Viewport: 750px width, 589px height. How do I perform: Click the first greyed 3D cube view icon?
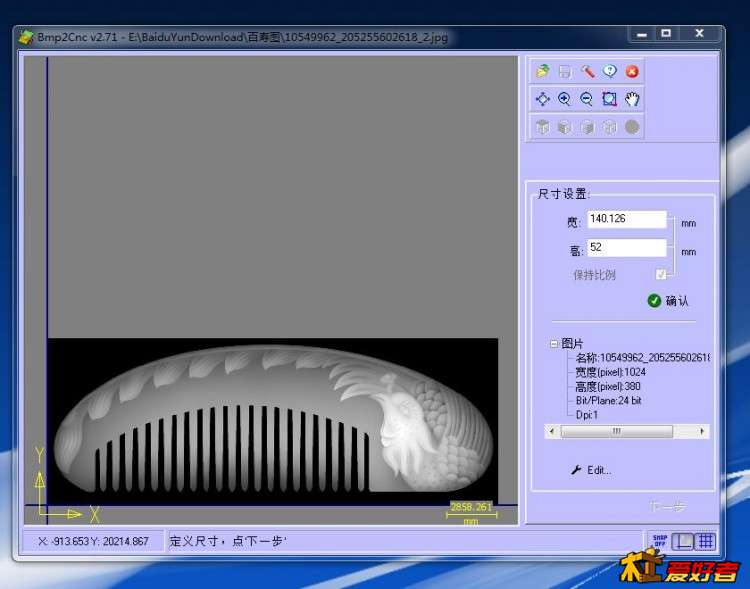click(542, 127)
